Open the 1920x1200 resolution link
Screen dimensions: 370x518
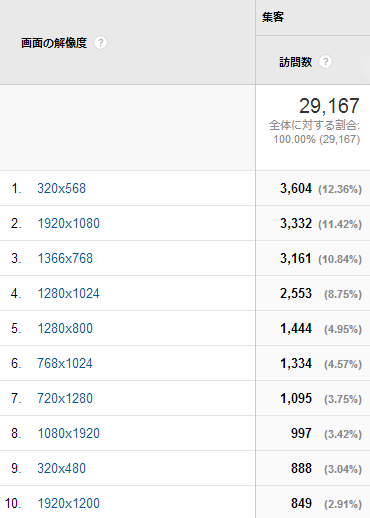pos(68,503)
